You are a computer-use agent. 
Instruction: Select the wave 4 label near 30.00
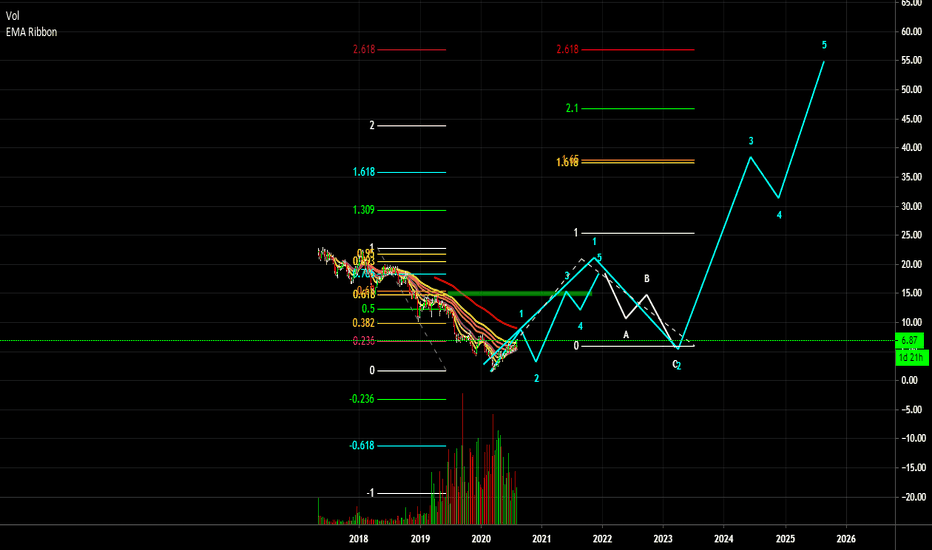pyautogui.click(x=779, y=215)
